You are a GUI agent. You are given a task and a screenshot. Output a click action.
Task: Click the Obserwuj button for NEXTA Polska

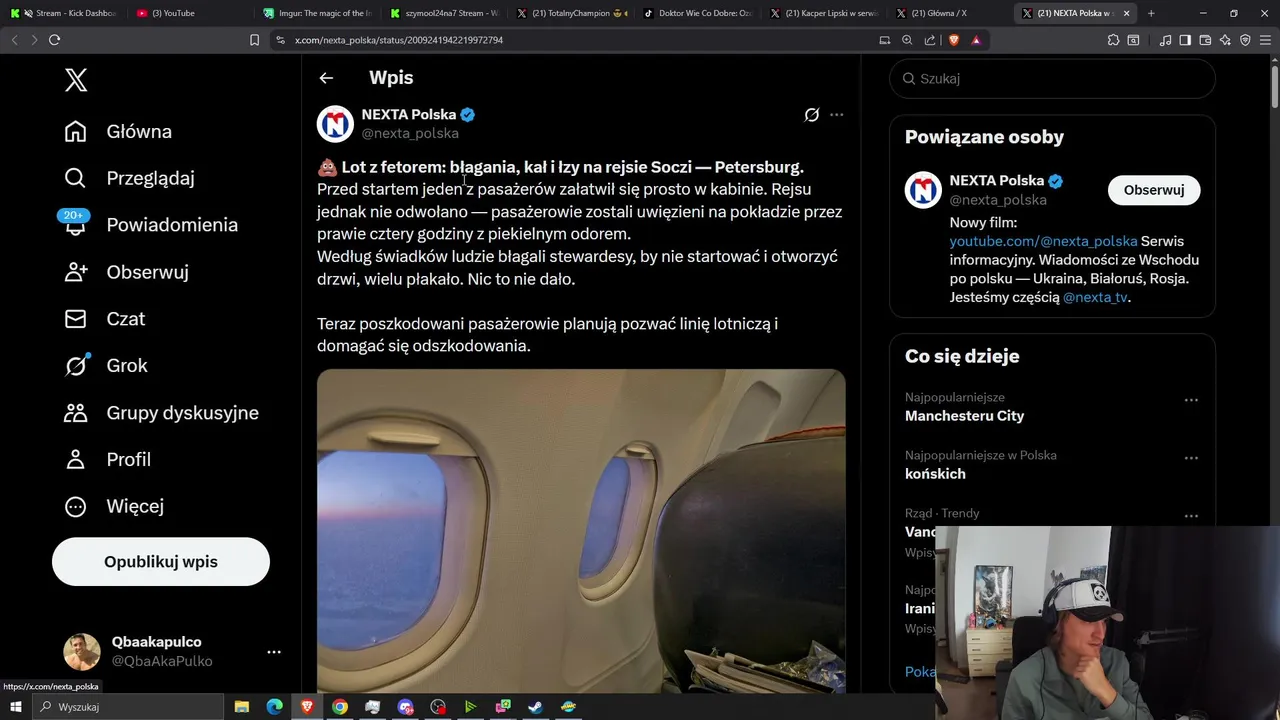tap(1154, 190)
